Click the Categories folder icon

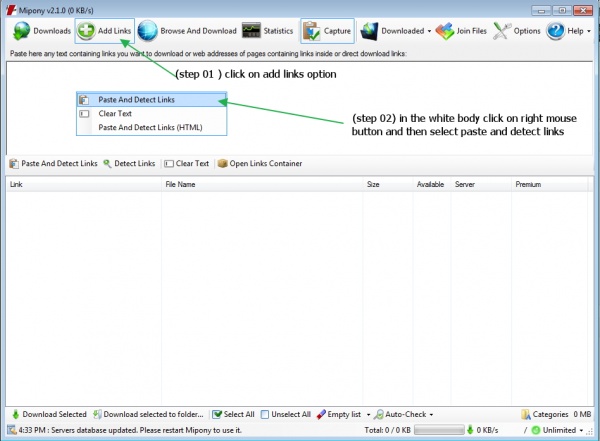(x=526, y=414)
